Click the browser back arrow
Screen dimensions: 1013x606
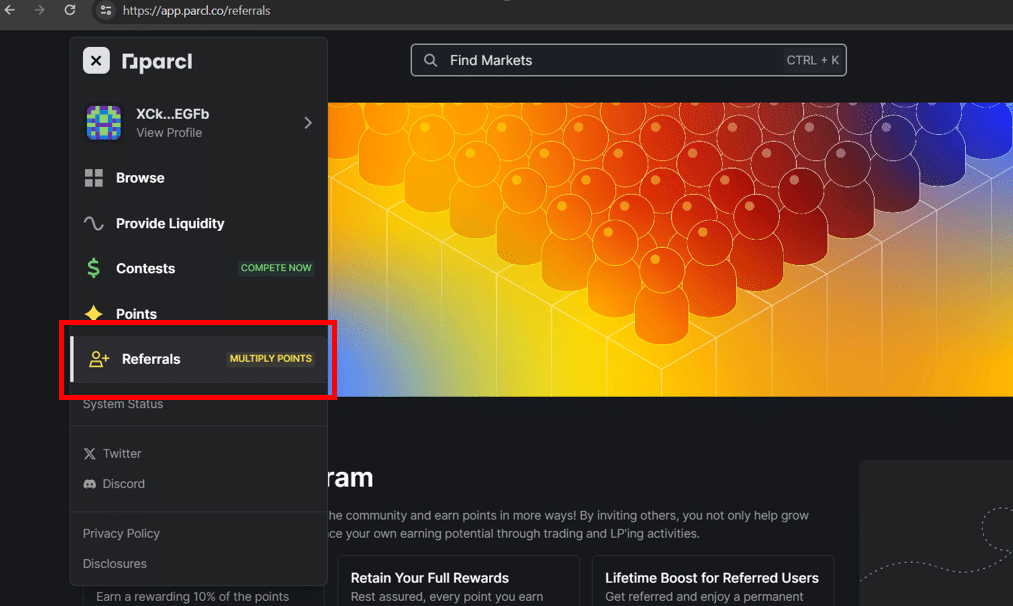(x=10, y=10)
